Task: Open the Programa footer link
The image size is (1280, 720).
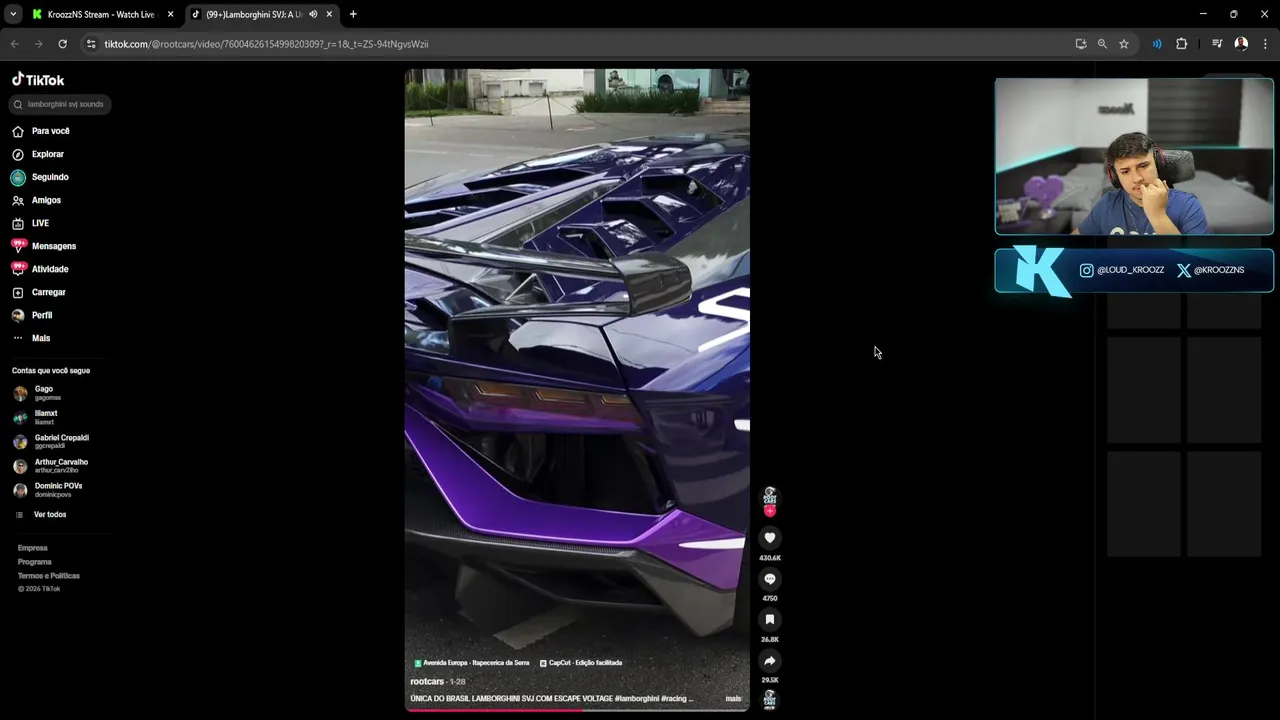Action: (x=34, y=562)
